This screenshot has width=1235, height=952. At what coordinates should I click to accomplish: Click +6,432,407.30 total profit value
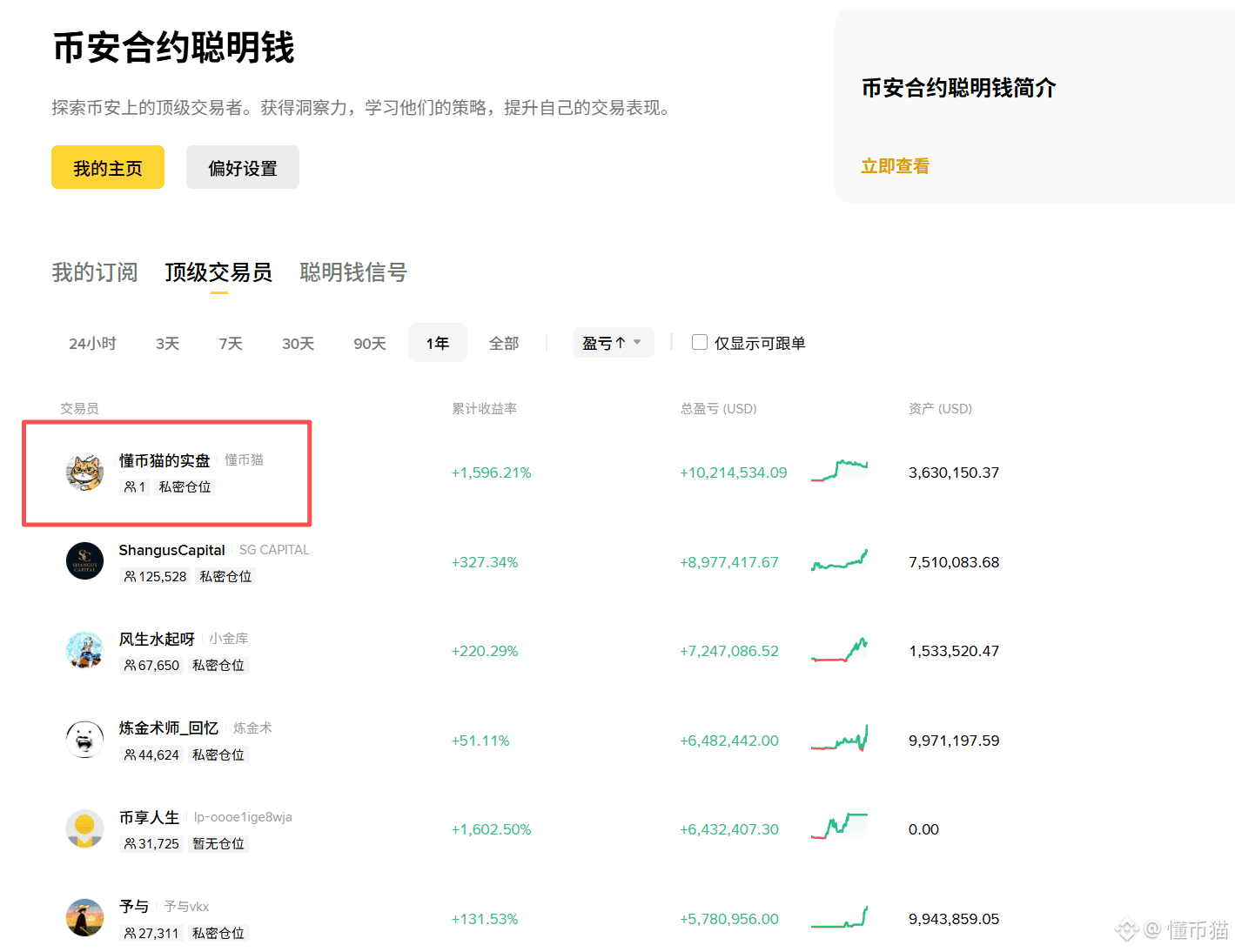(x=729, y=829)
